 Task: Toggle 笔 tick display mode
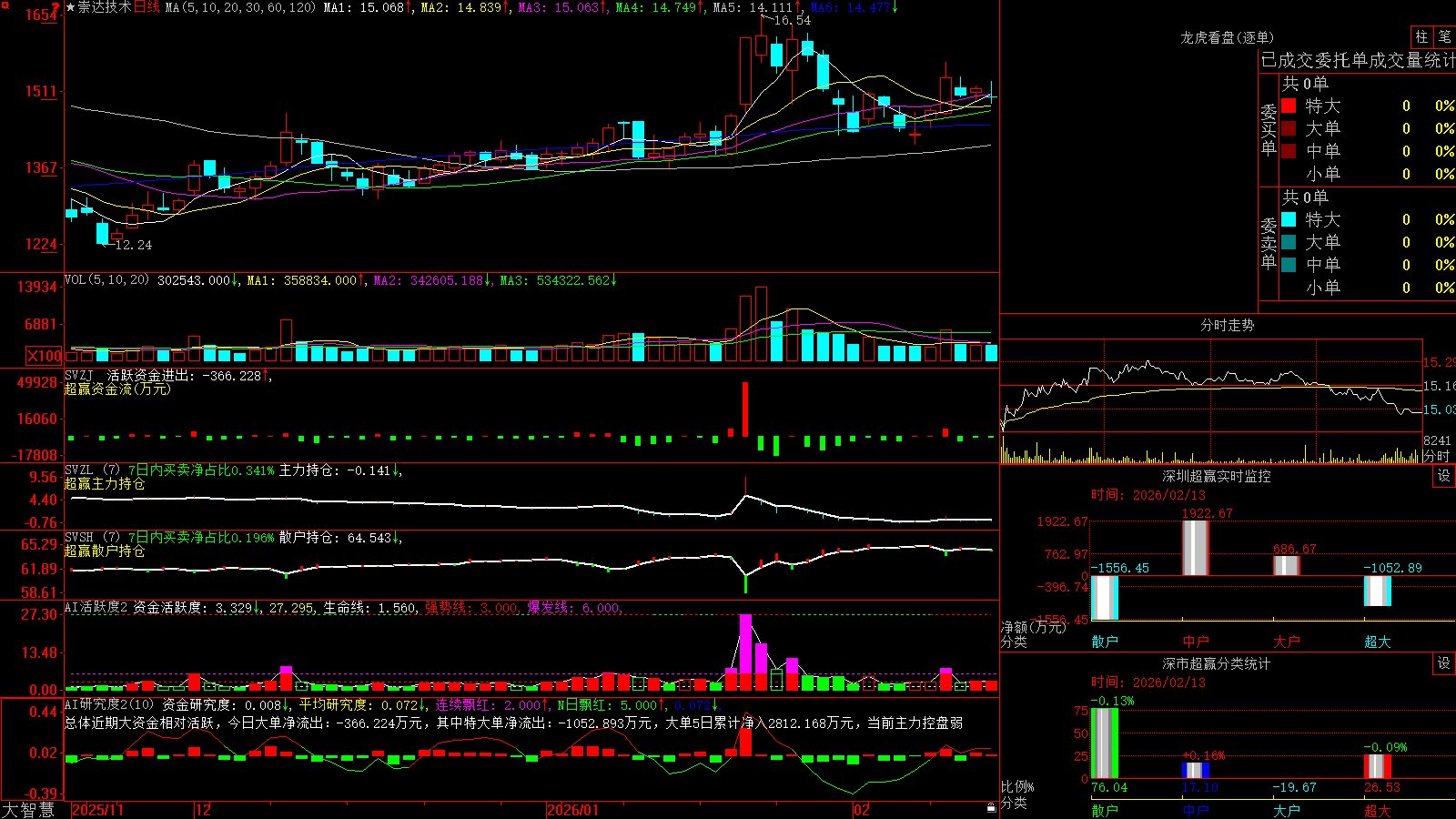(1444, 36)
